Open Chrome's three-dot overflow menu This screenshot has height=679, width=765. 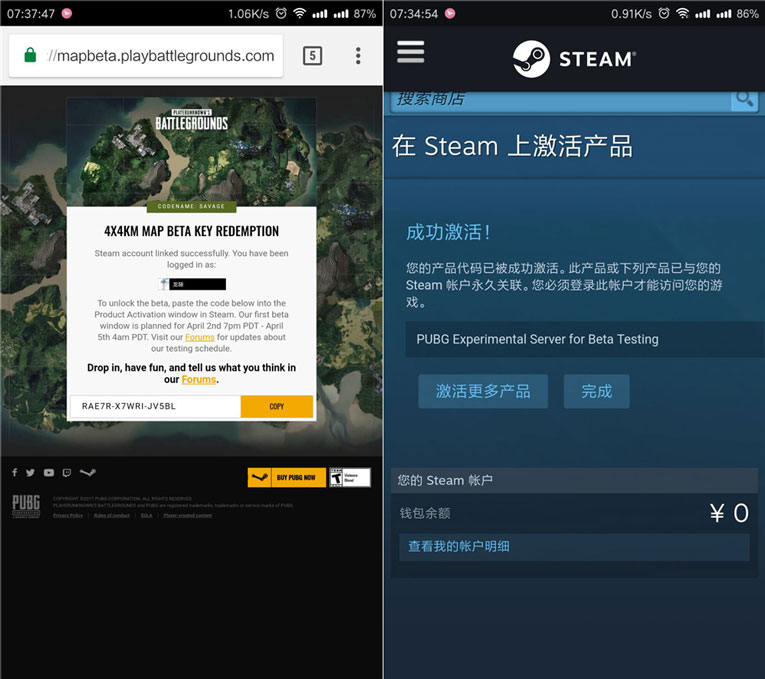point(358,56)
